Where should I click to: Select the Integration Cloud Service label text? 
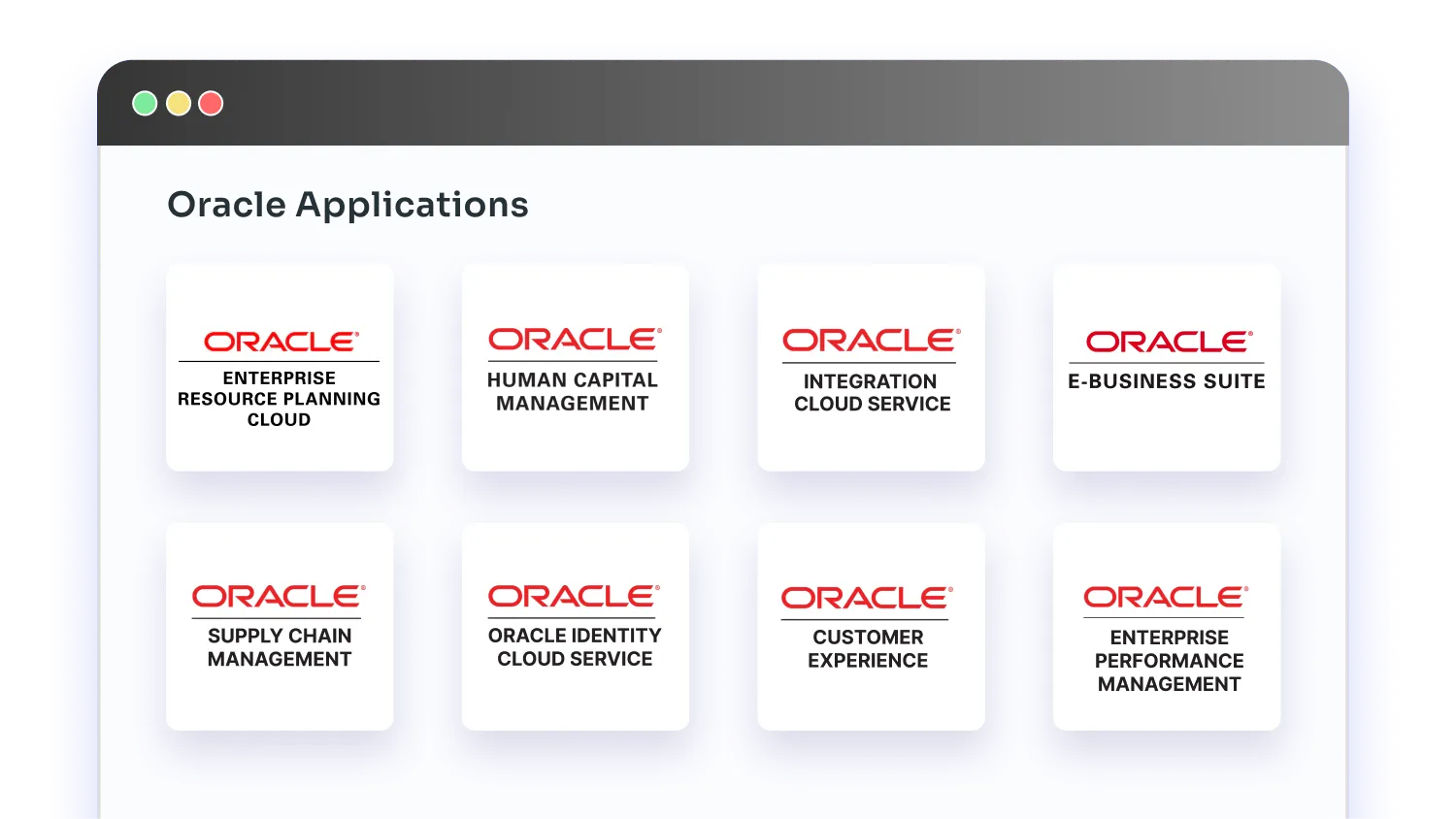pyautogui.click(x=869, y=392)
